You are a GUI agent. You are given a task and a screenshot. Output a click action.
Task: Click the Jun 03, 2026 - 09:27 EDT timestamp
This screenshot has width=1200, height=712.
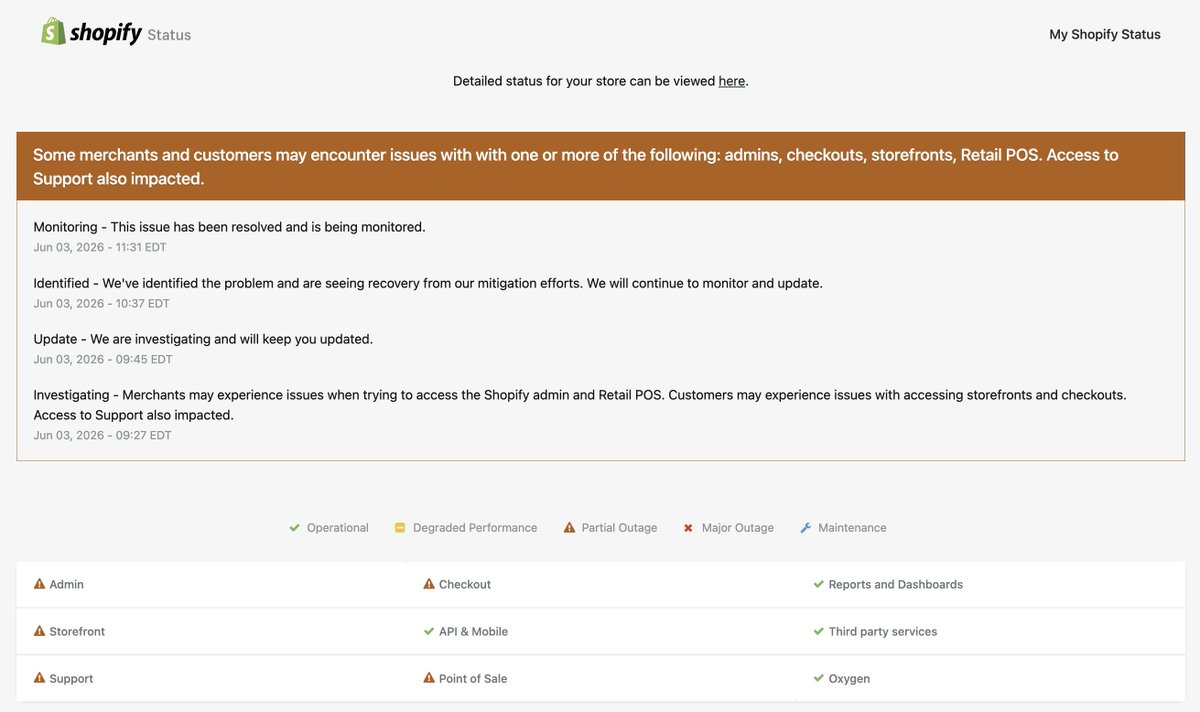coord(102,435)
